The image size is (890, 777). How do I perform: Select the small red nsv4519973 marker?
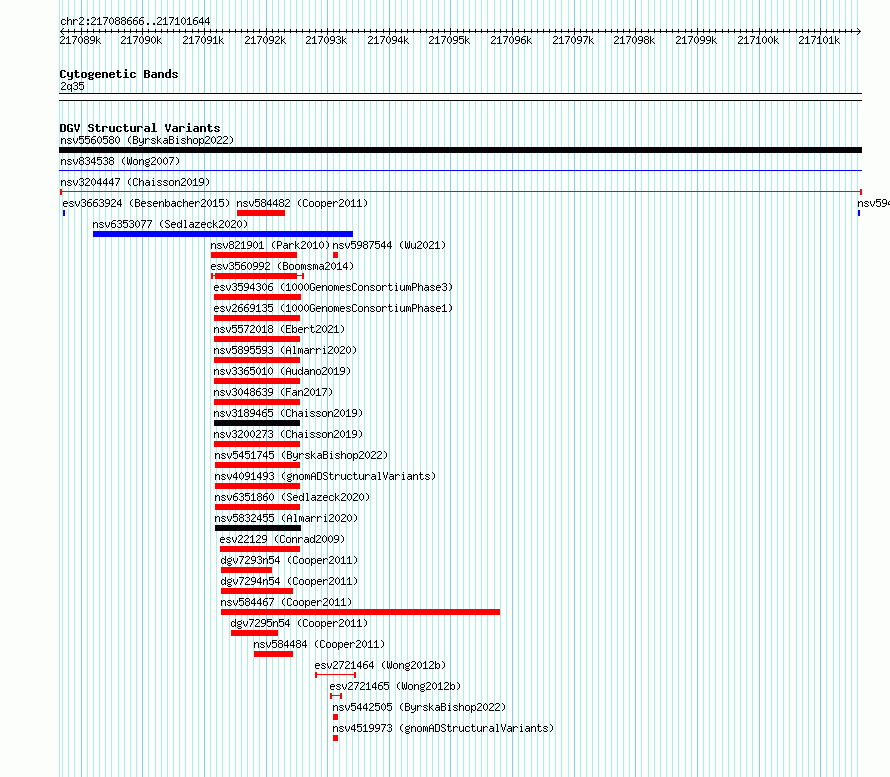pos(335,738)
